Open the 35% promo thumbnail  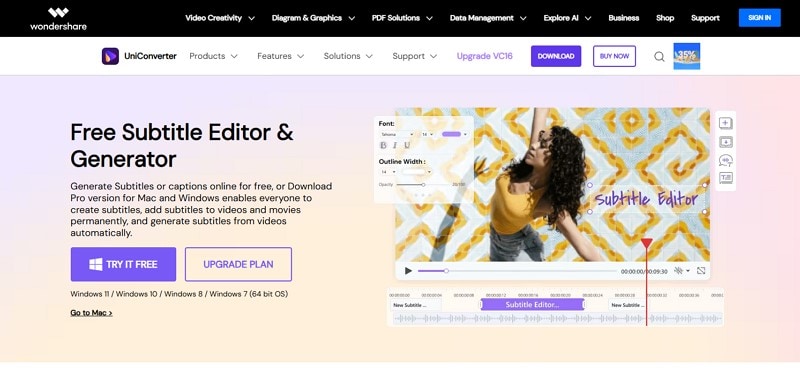pyautogui.click(x=687, y=56)
